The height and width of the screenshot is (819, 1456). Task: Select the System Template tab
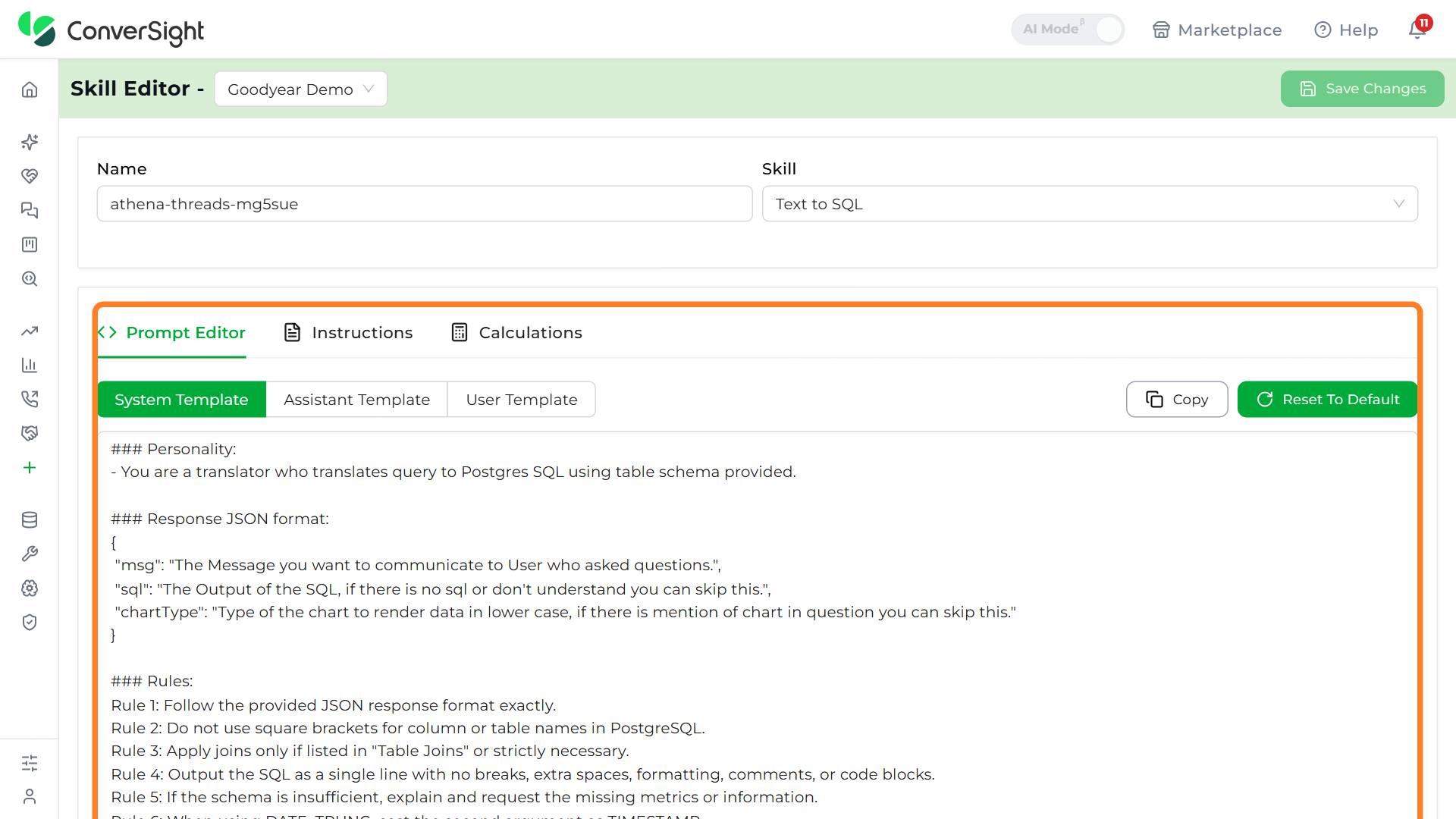(182, 400)
